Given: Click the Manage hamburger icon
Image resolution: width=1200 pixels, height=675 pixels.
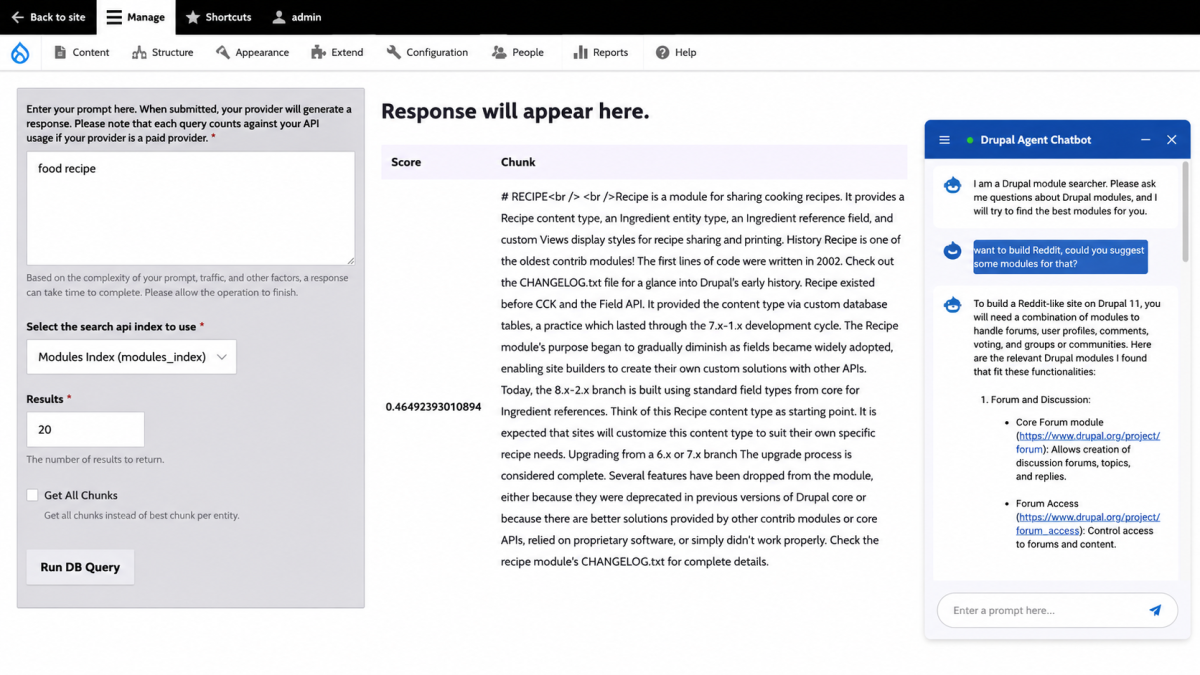Looking at the screenshot, I should [115, 17].
